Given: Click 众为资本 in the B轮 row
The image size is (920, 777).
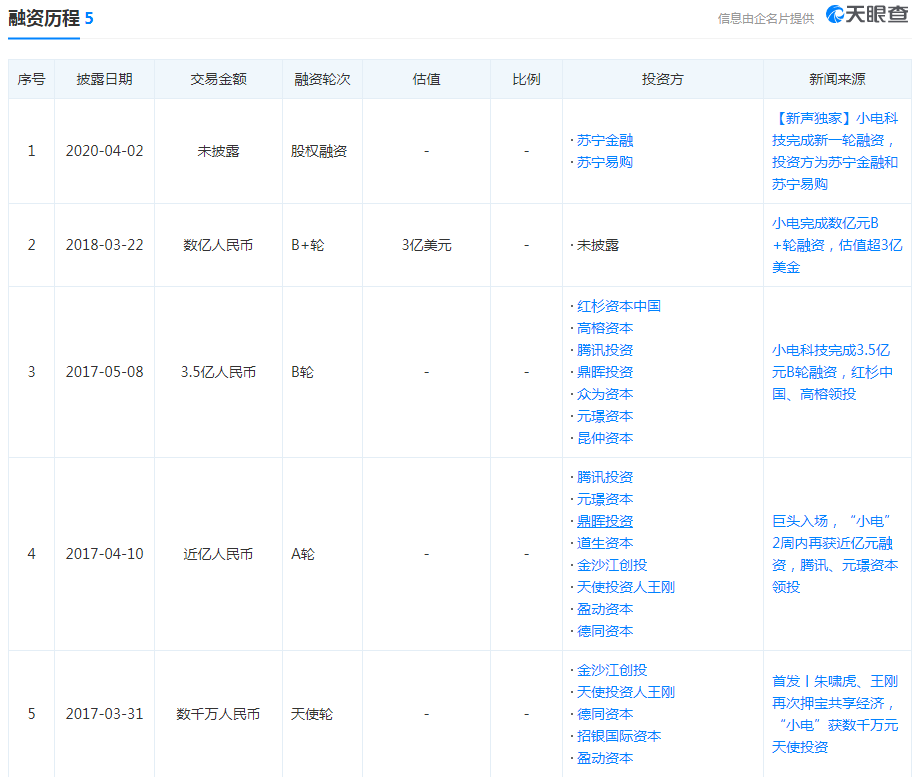Looking at the screenshot, I should coord(604,394).
